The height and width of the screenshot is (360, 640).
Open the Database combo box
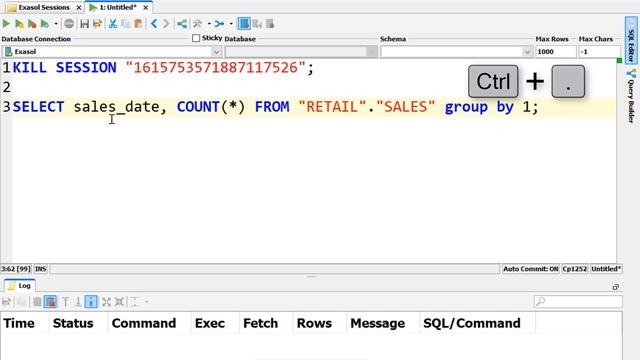click(300, 52)
